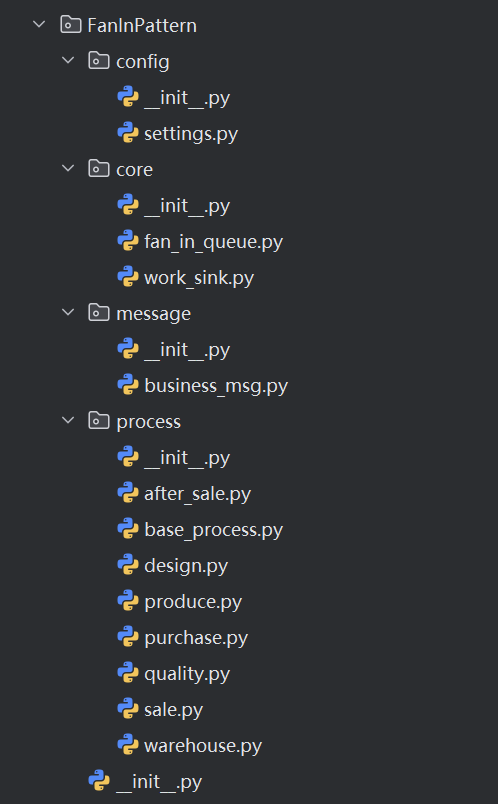The height and width of the screenshot is (804, 498).
Task: Select the process folder label
Action: pyautogui.click(x=149, y=421)
